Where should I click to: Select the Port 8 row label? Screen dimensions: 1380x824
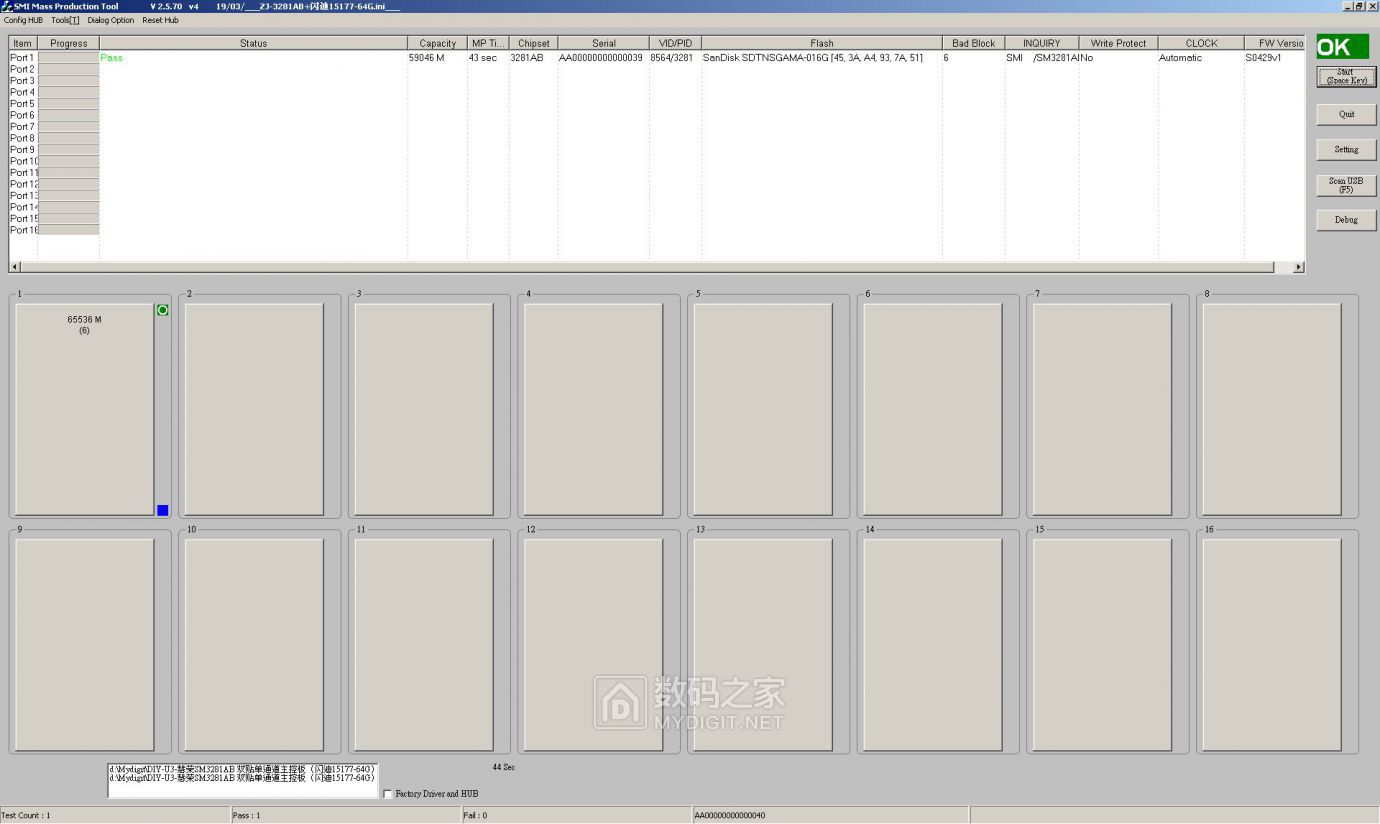click(22, 138)
